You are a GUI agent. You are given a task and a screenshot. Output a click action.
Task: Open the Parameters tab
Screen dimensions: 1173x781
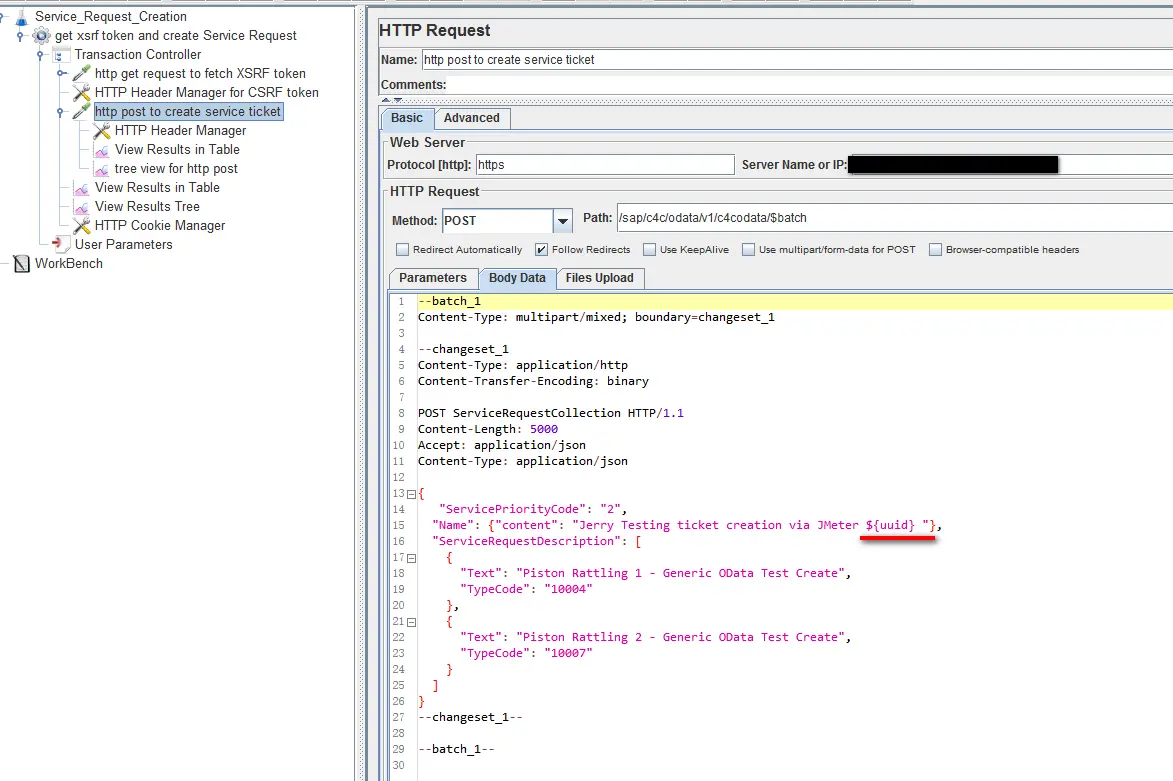click(433, 278)
